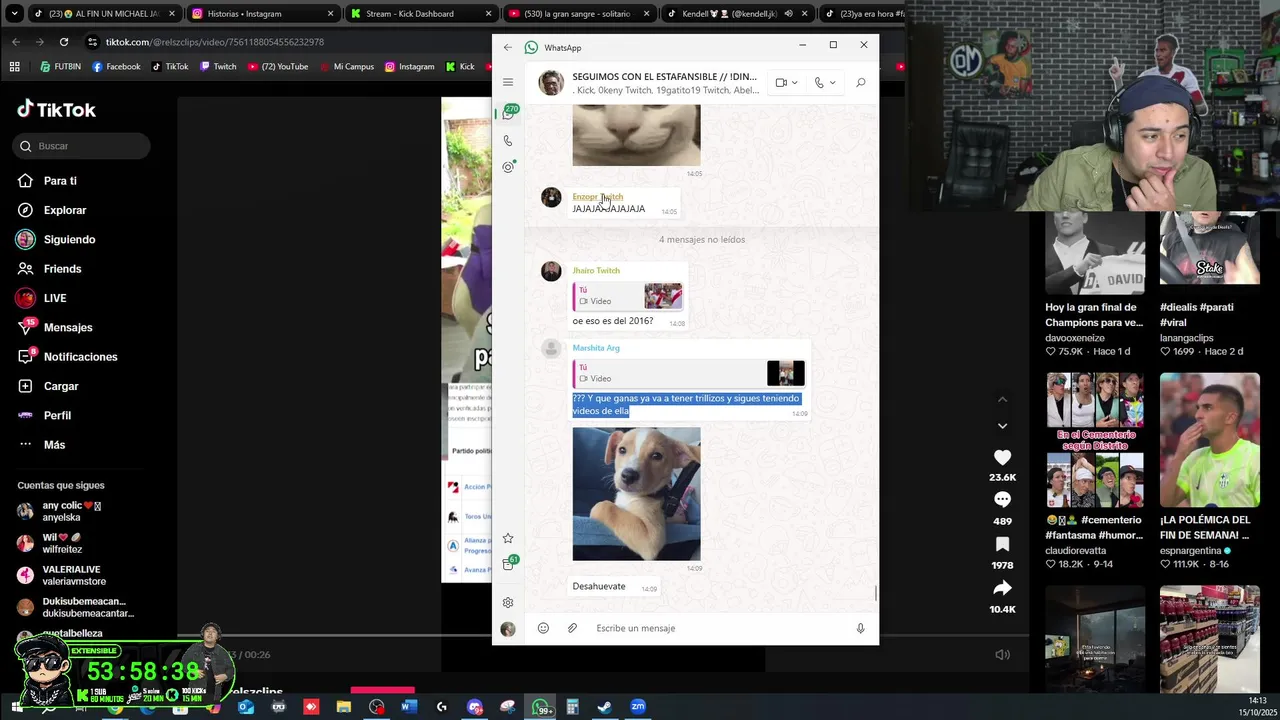
Task: Open the dog photo in the chat
Action: click(636, 494)
